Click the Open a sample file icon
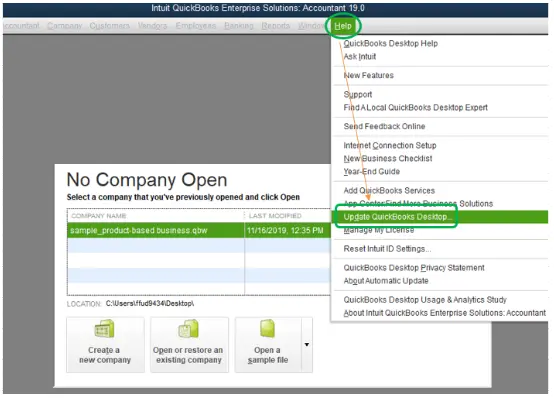The height and width of the screenshot is (398, 554). (268, 344)
